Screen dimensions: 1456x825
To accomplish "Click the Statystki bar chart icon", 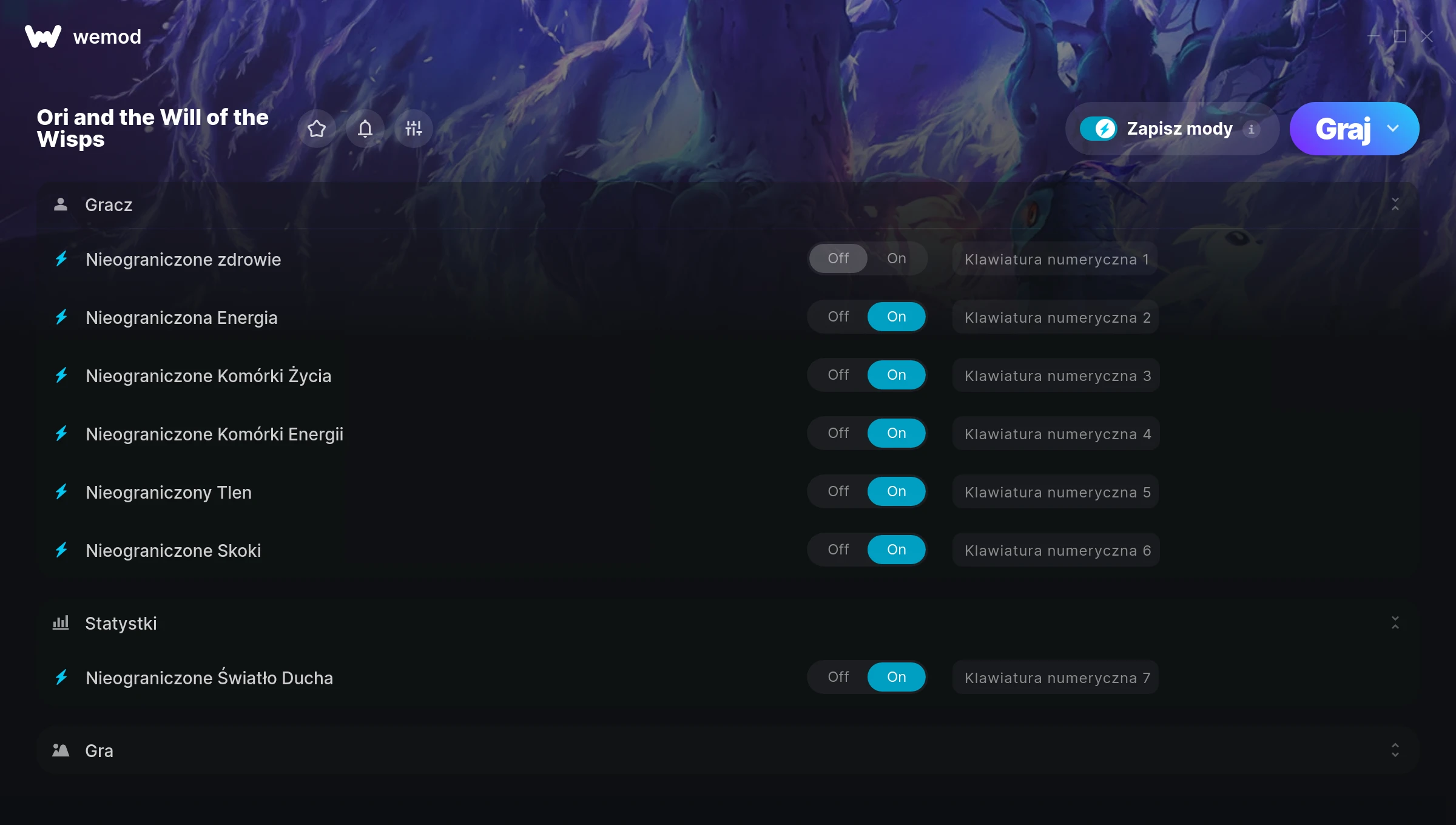I will 61,623.
